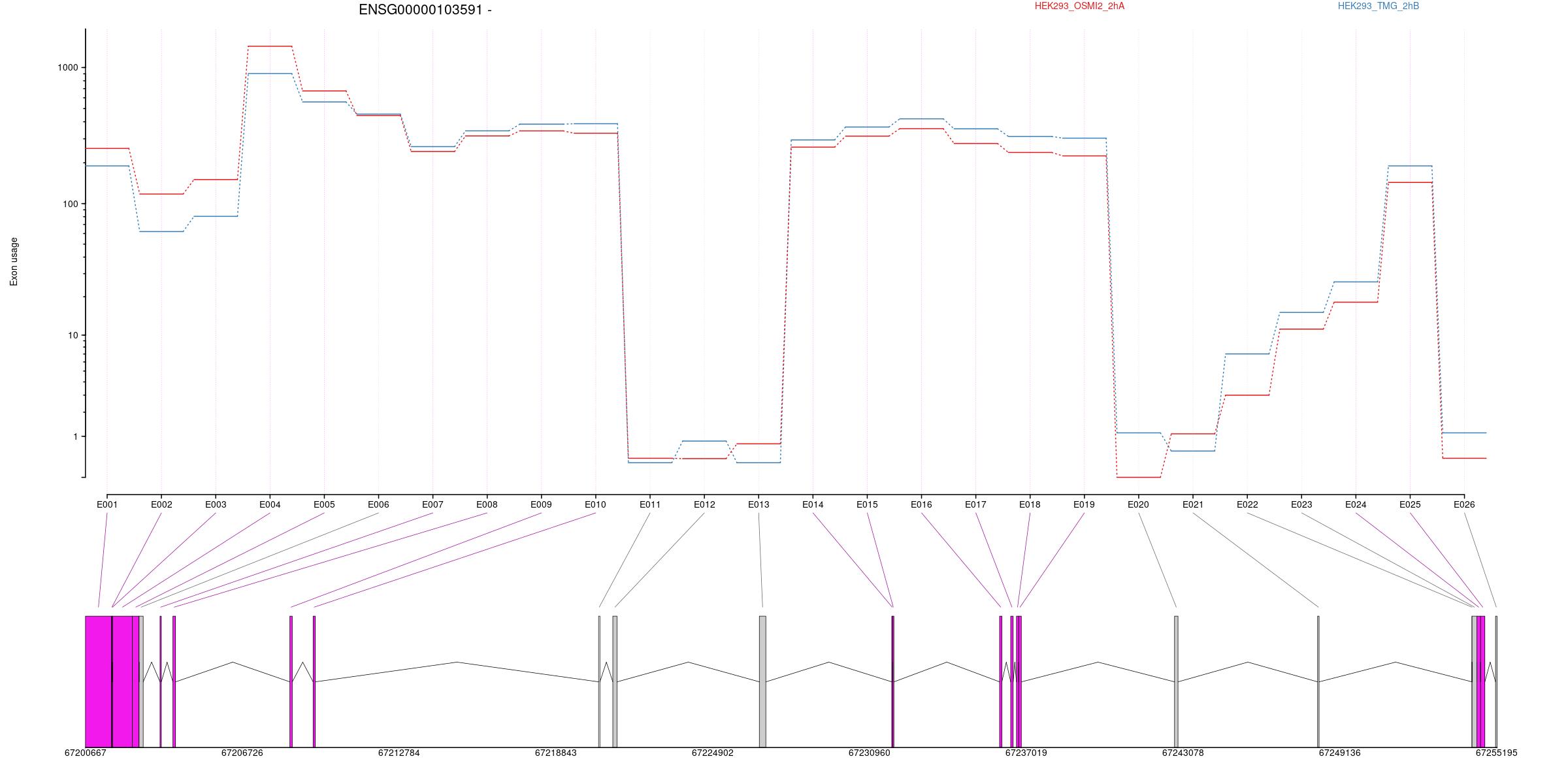
Task: Click the blue E002 usage line segment
Action: [x=161, y=231]
